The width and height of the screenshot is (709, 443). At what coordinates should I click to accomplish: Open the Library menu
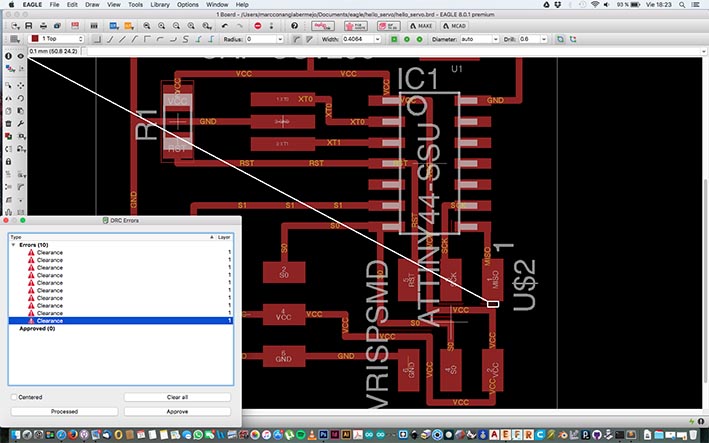(x=160, y=5)
